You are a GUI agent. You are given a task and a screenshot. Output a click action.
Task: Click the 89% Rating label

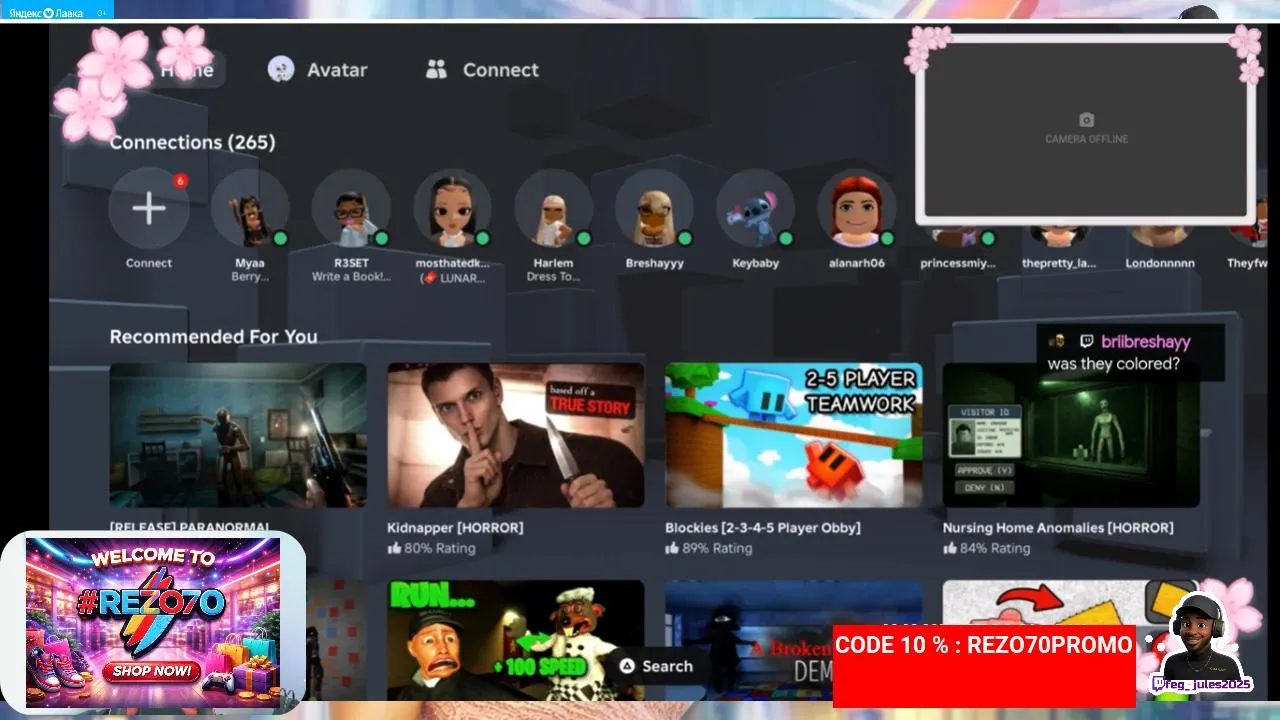point(717,548)
